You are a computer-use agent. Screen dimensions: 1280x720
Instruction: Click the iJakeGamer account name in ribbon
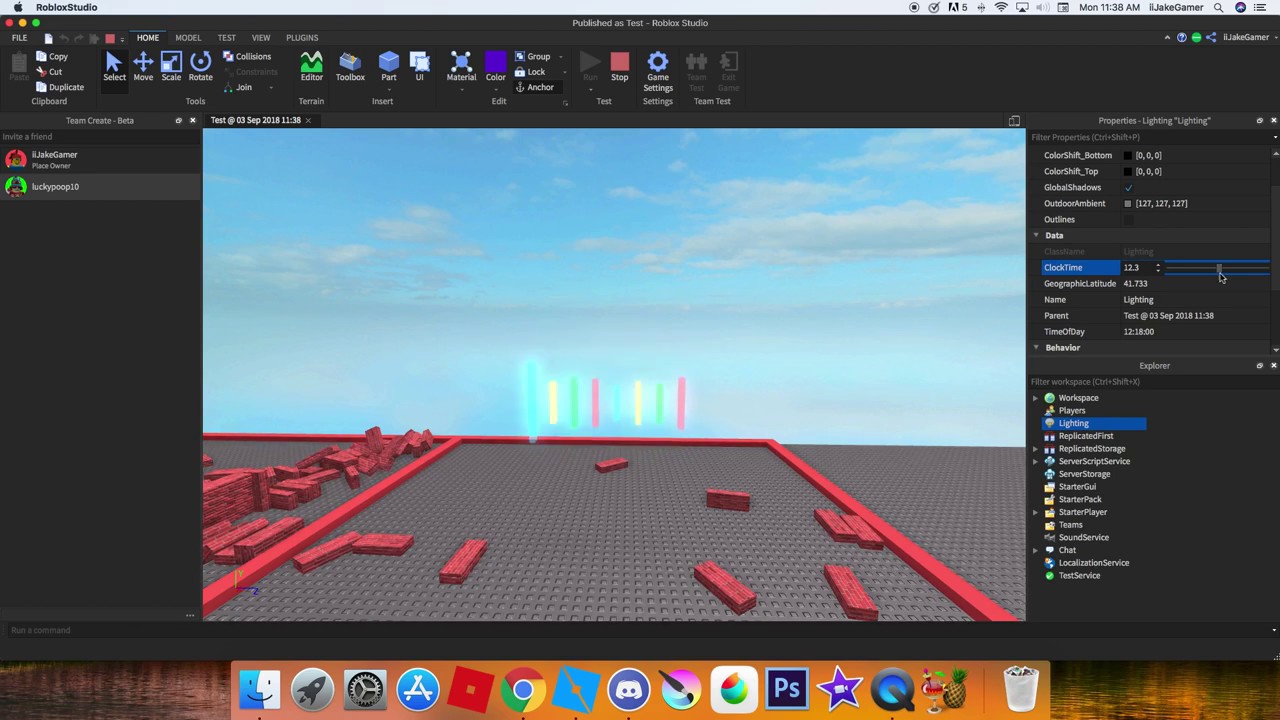pos(1245,38)
